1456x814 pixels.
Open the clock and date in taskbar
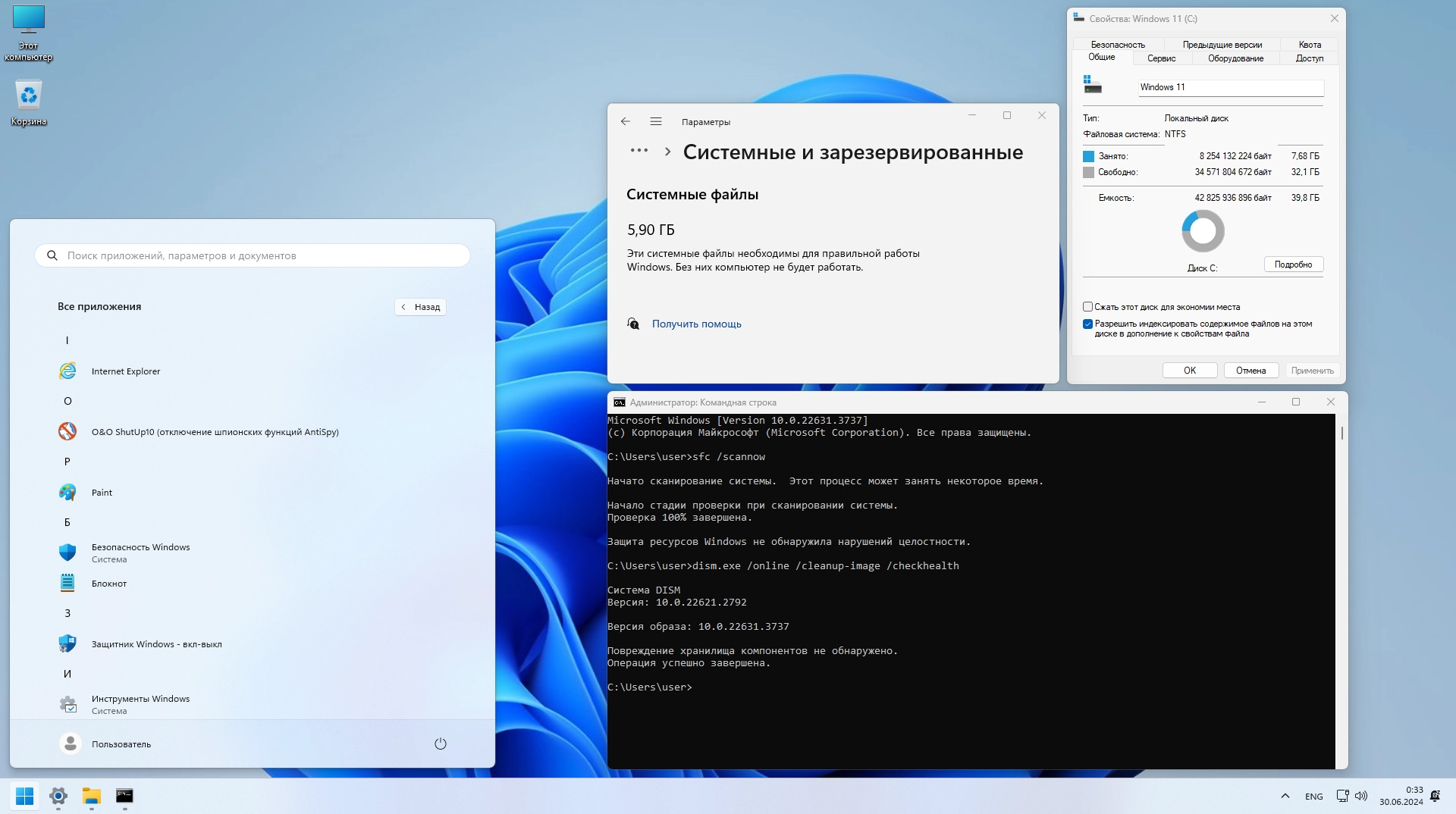(x=1401, y=796)
